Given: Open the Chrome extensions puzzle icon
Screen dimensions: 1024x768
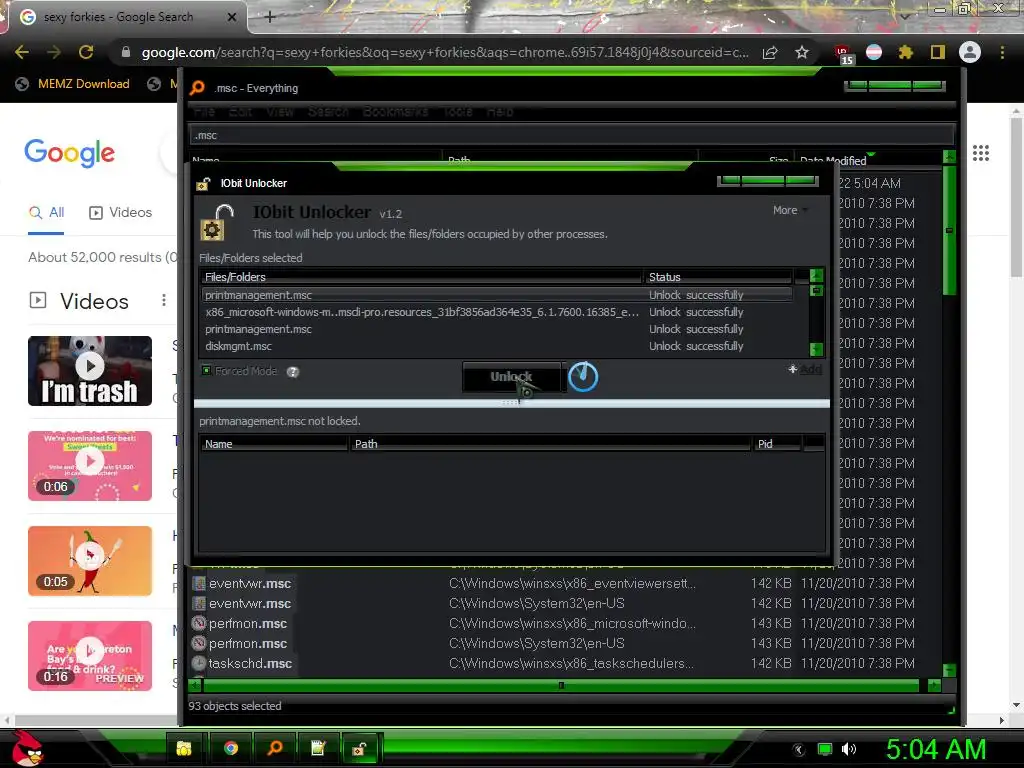Looking at the screenshot, I should (905, 52).
